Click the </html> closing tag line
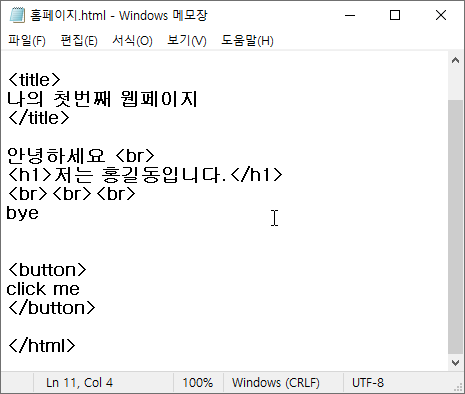 coord(42,346)
